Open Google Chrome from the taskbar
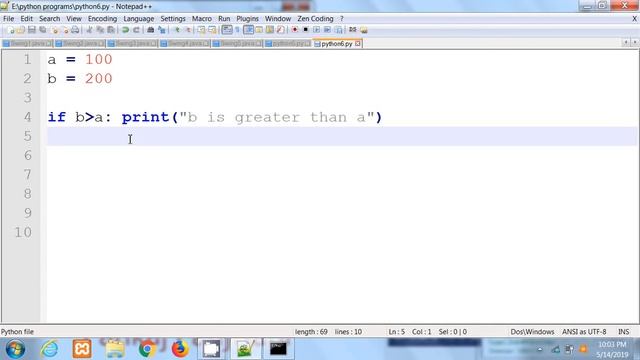This screenshot has width=640, height=360. [147, 349]
